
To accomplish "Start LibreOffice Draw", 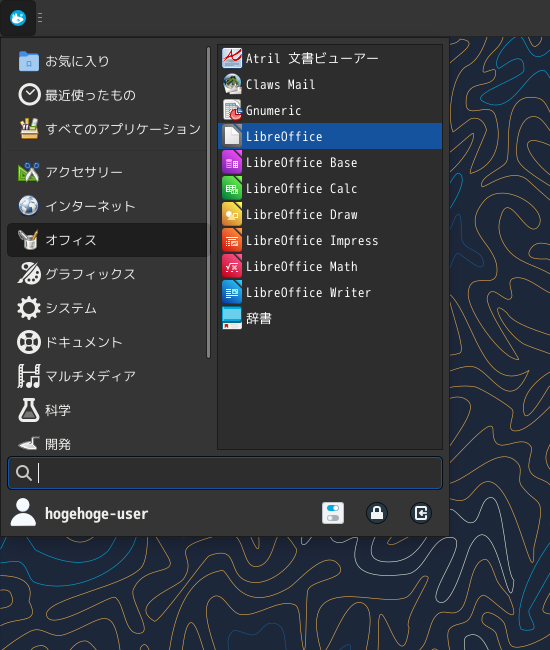I will [x=330, y=214].
